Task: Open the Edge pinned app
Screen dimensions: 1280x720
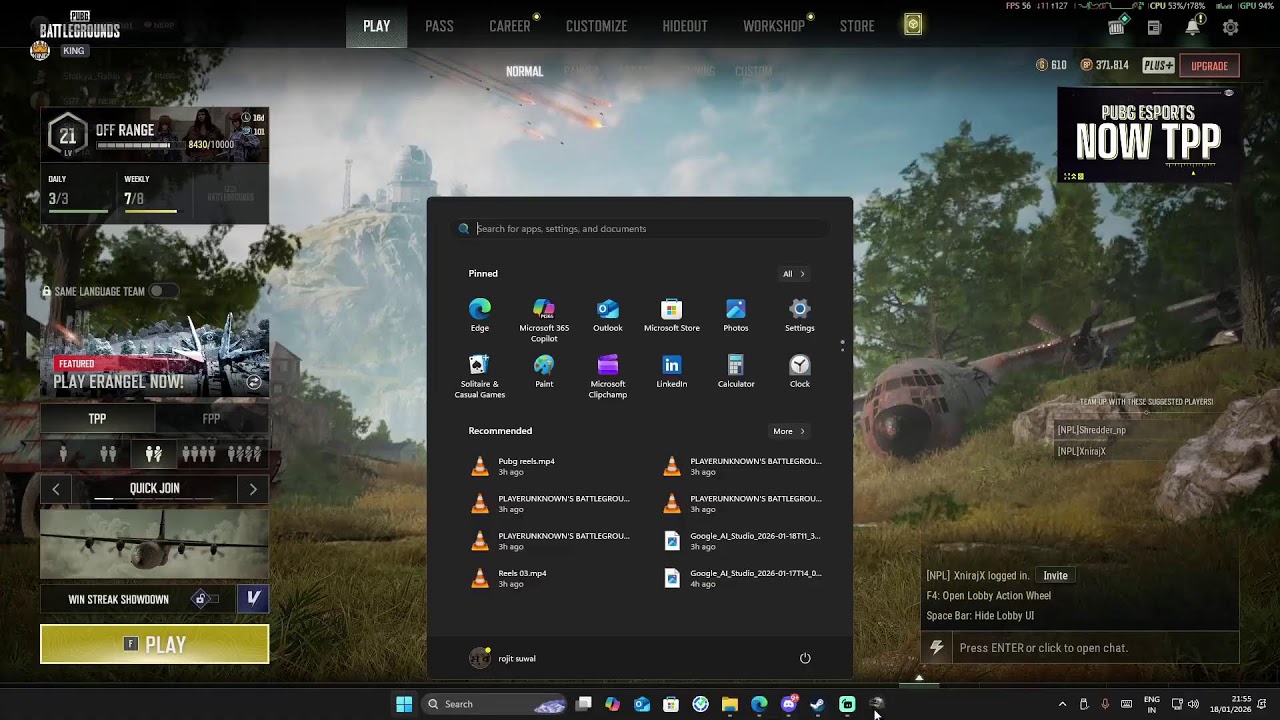Action: 480,315
